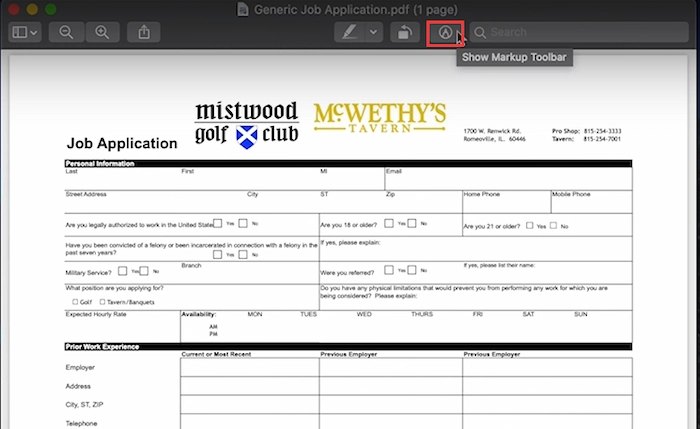This screenshot has width=700, height=429.
Task: Click the 1700 W. Renwick Rd. address text
Action: (x=492, y=131)
